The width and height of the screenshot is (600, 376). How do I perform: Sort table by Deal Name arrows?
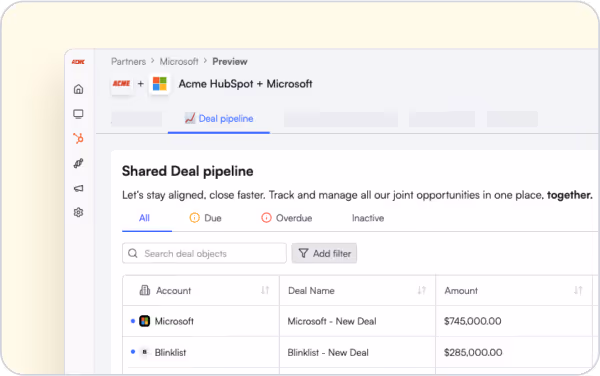tap(422, 290)
